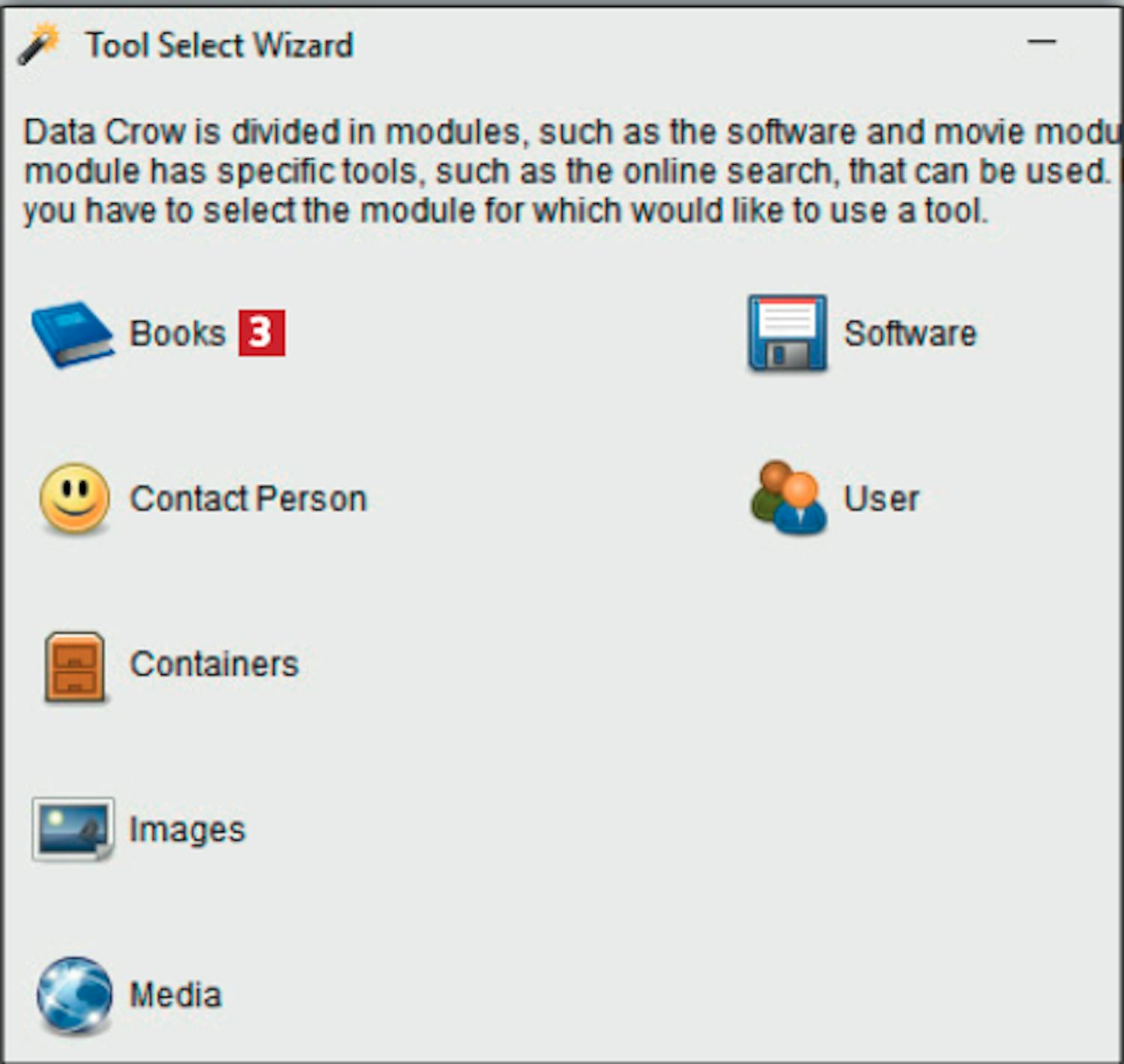Minimize the Tool Select Wizard window
Image resolution: width=1124 pixels, height=1064 pixels.
click(x=1042, y=42)
